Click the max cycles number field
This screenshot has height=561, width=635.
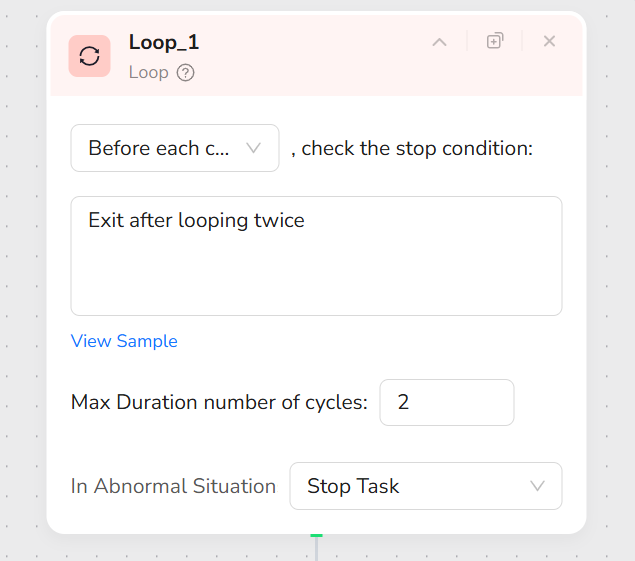point(446,403)
